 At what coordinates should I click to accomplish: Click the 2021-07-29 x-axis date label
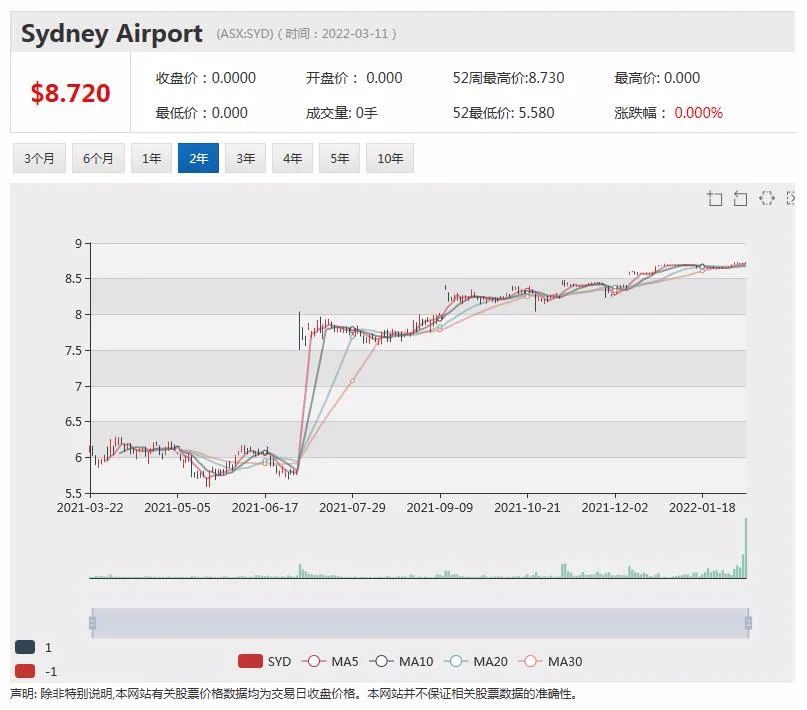(352, 507)
